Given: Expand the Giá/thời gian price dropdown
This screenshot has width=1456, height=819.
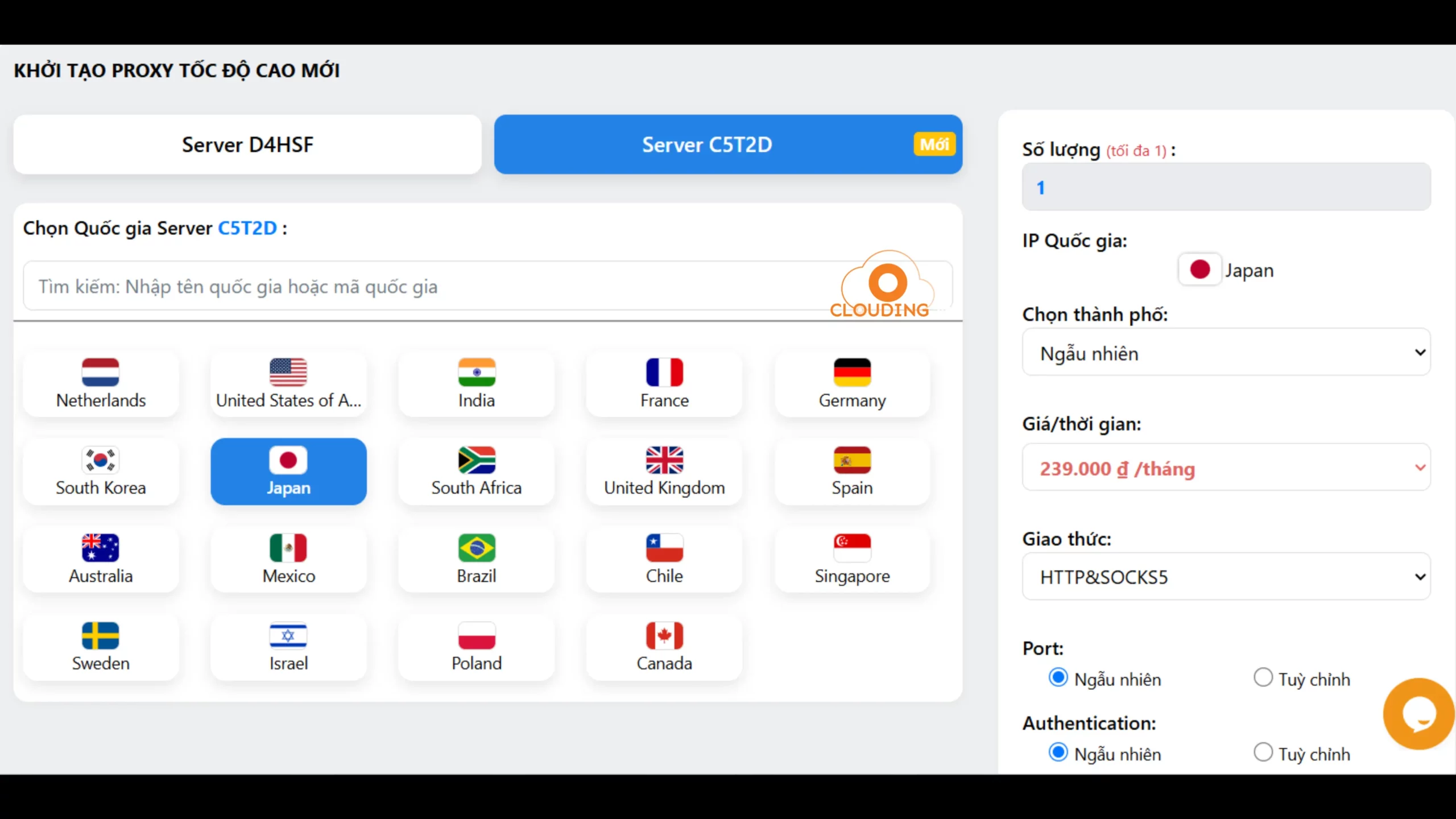Looking at the screenshot, I should [1226, 468].
